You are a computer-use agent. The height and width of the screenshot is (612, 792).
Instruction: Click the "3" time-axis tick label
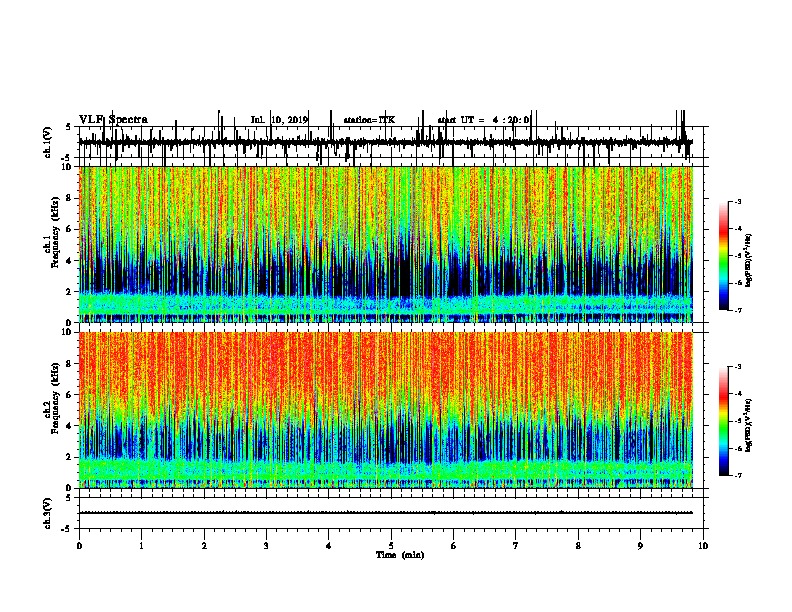[x=266, y=546]
